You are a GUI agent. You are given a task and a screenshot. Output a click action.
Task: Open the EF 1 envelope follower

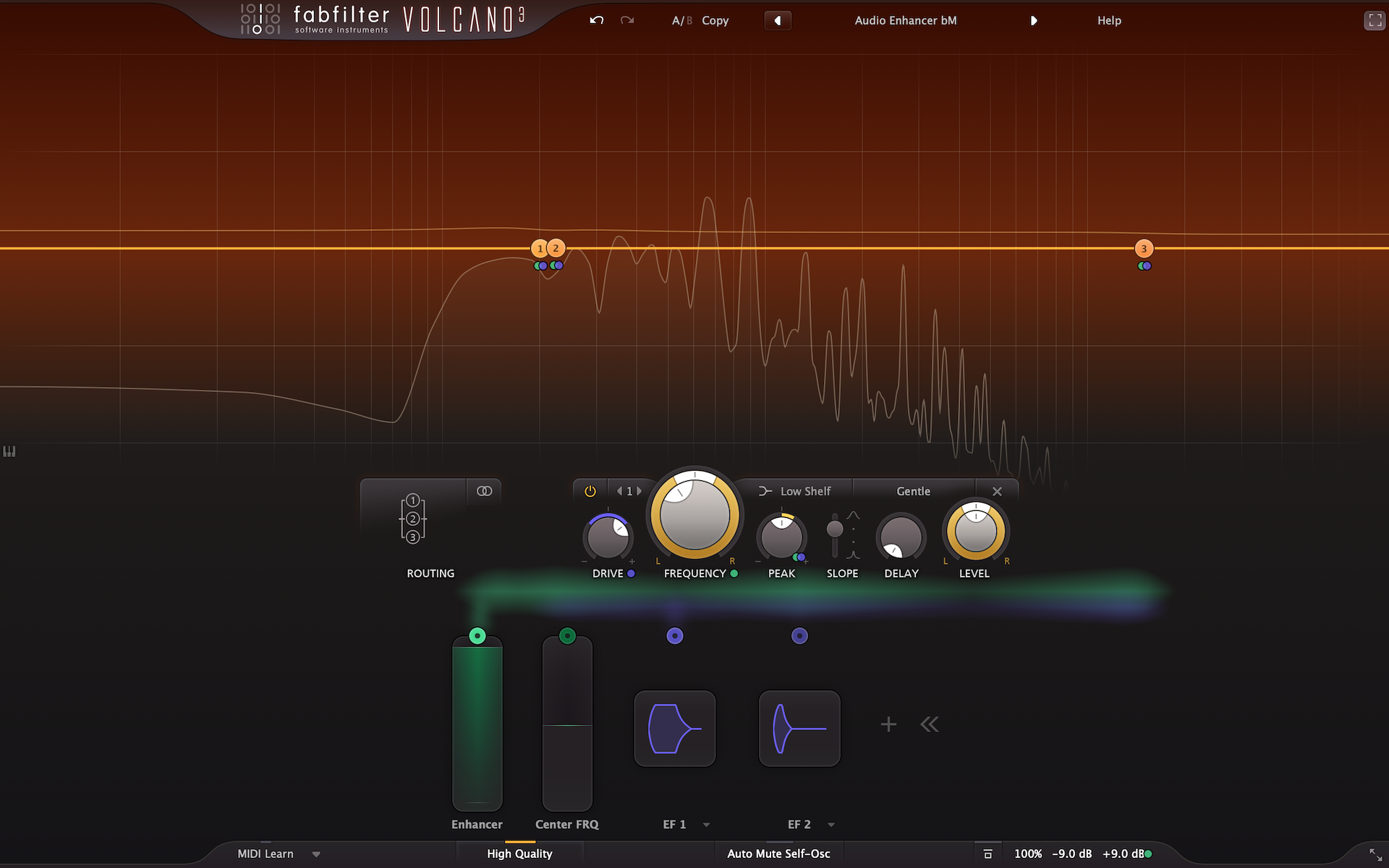[674, 728]
